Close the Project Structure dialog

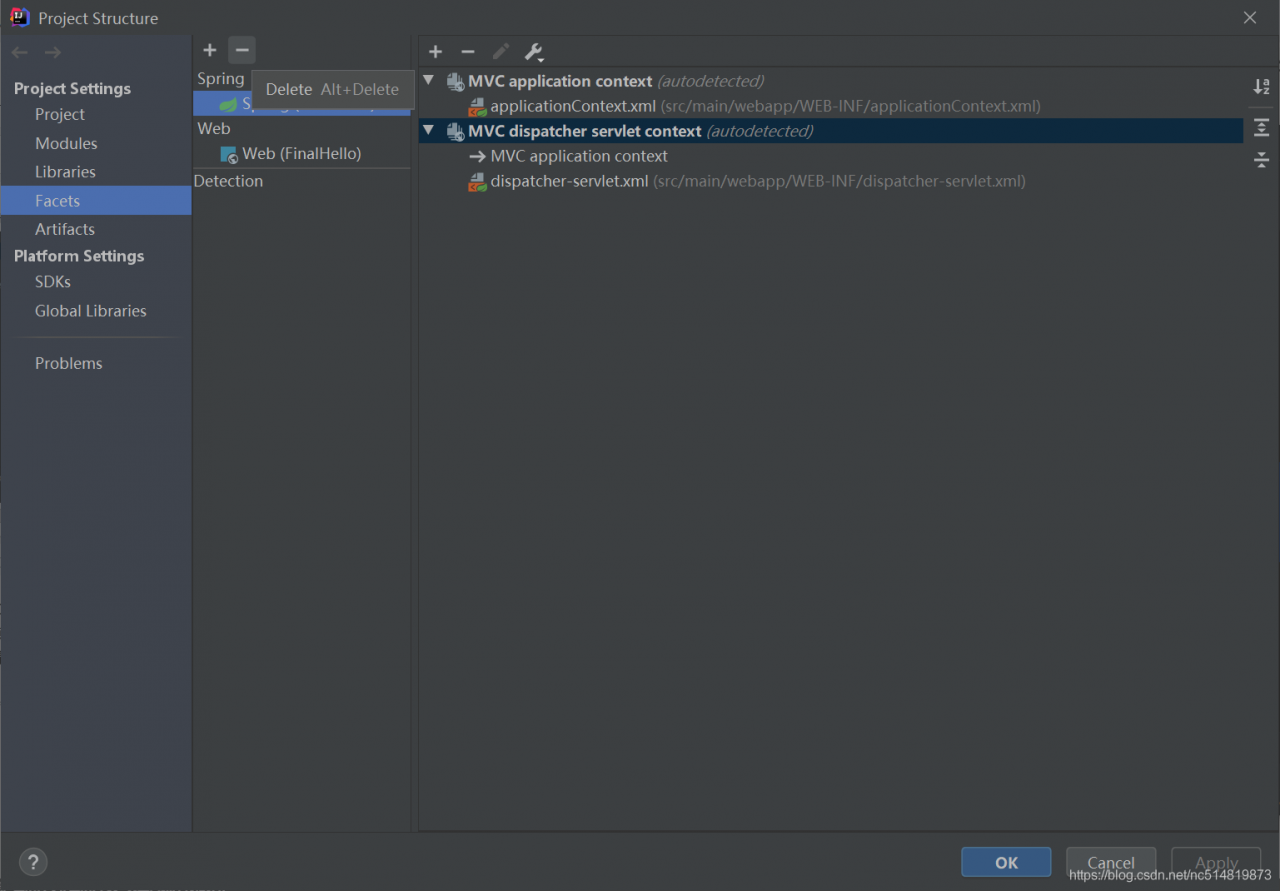coord(1250,17)
